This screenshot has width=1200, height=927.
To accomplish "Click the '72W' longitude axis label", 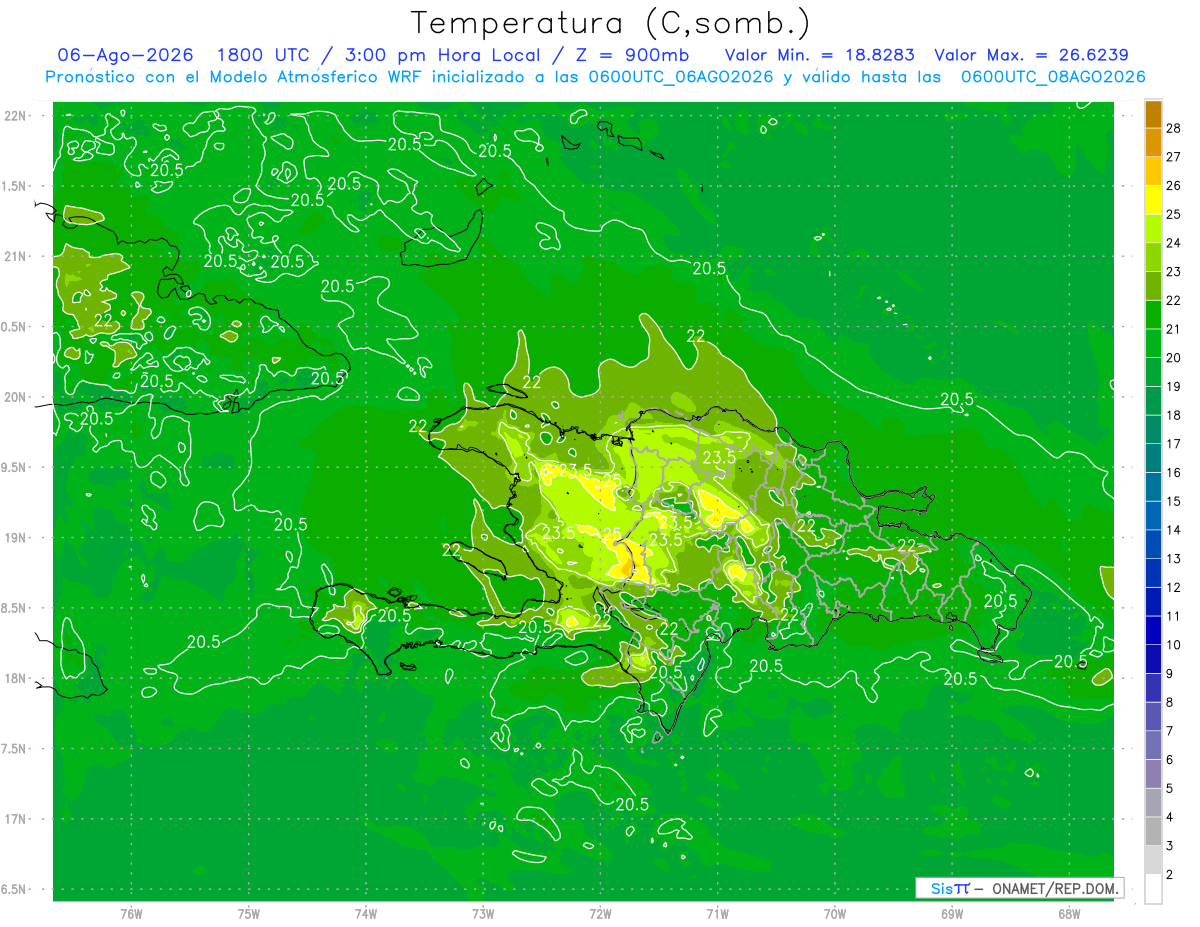I will tap(600, 913).
